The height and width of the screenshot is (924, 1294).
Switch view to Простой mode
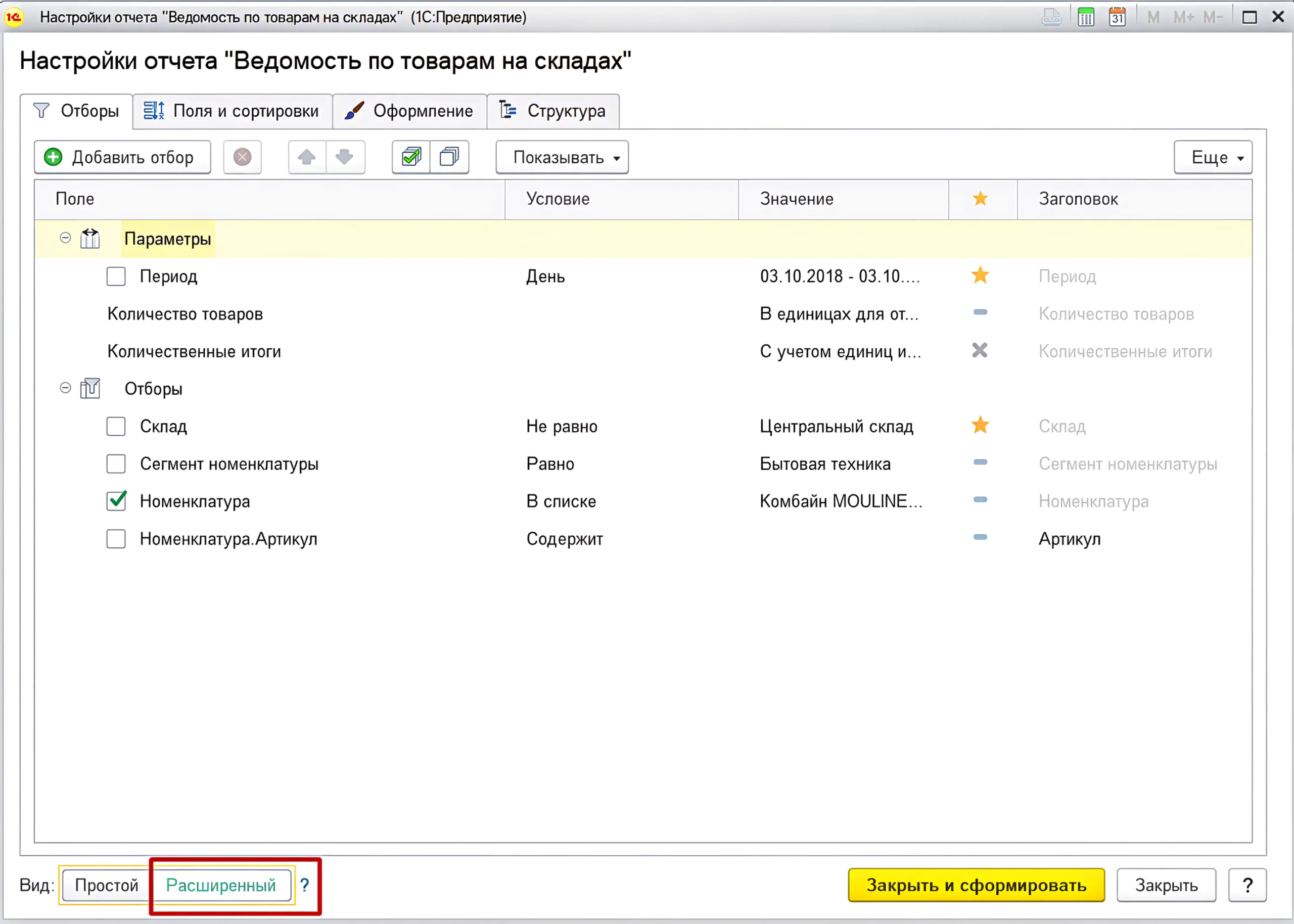pyautogui.click(x=106, y=885)
